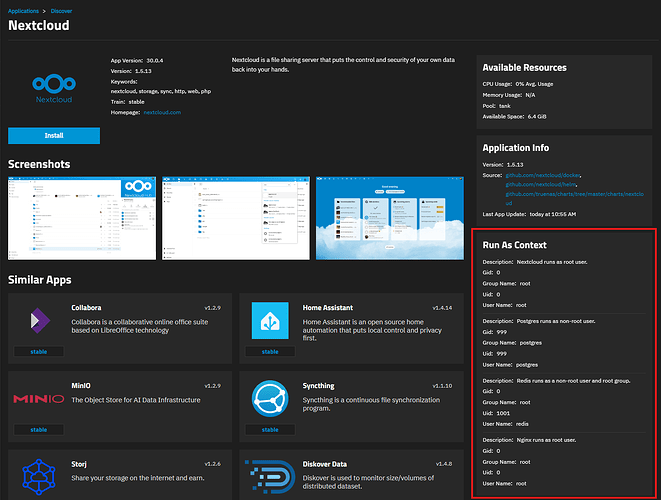Image resolution: width=661 pixels, height=500 pixels.
Task: Click the Application Info heading
Action: pyautogui.click(x=516, y=148)
